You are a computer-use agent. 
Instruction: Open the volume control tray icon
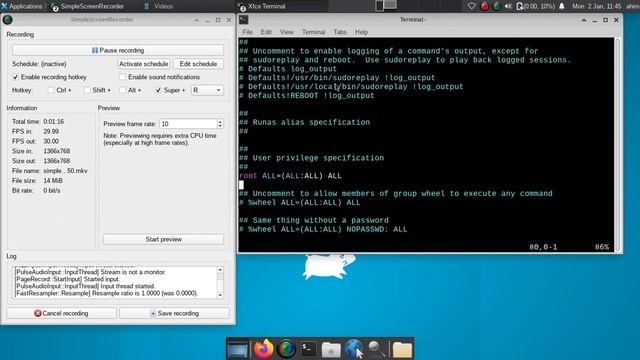tap(508, 6)
